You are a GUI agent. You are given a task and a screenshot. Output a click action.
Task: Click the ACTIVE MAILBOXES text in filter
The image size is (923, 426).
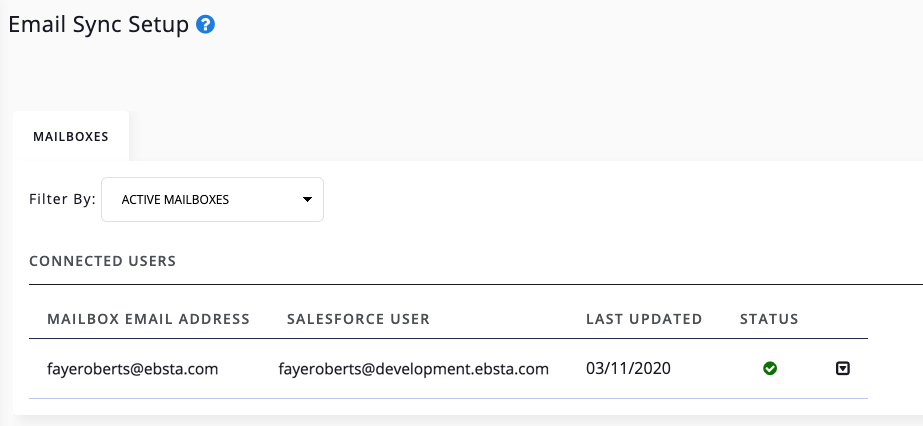[x=175, y=200]
